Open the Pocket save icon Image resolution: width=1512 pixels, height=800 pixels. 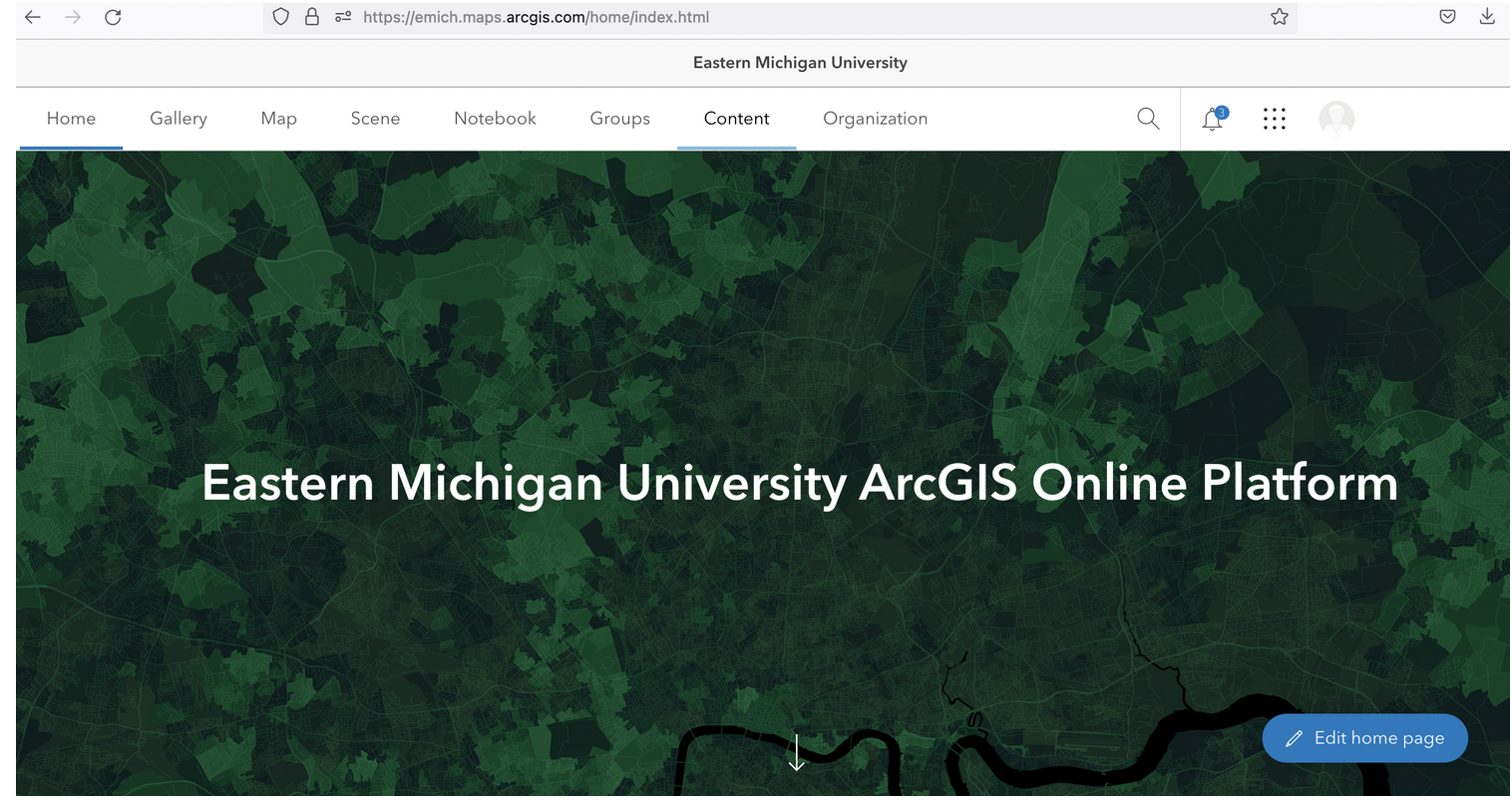(1447, 17)
